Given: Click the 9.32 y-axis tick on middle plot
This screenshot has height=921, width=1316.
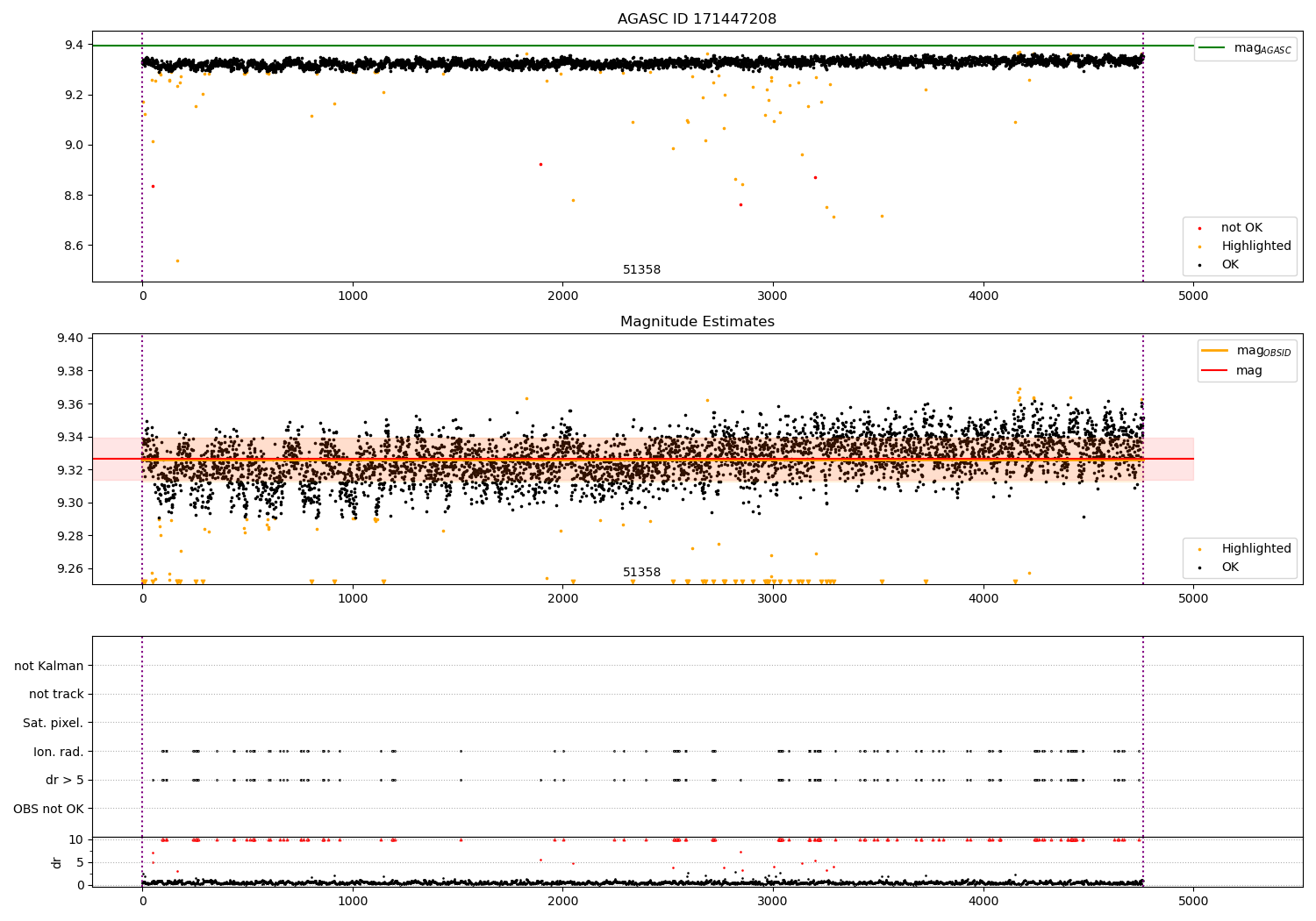Looking at the screenshot, I should (x=71, y=470).
